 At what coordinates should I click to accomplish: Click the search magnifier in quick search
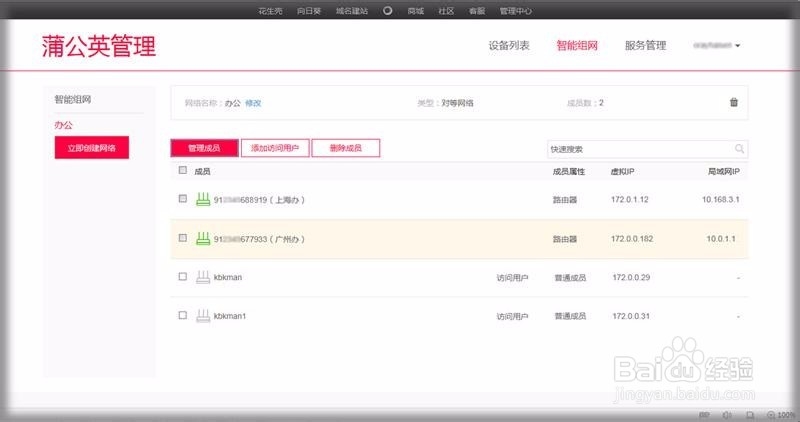tap(739, 149)
